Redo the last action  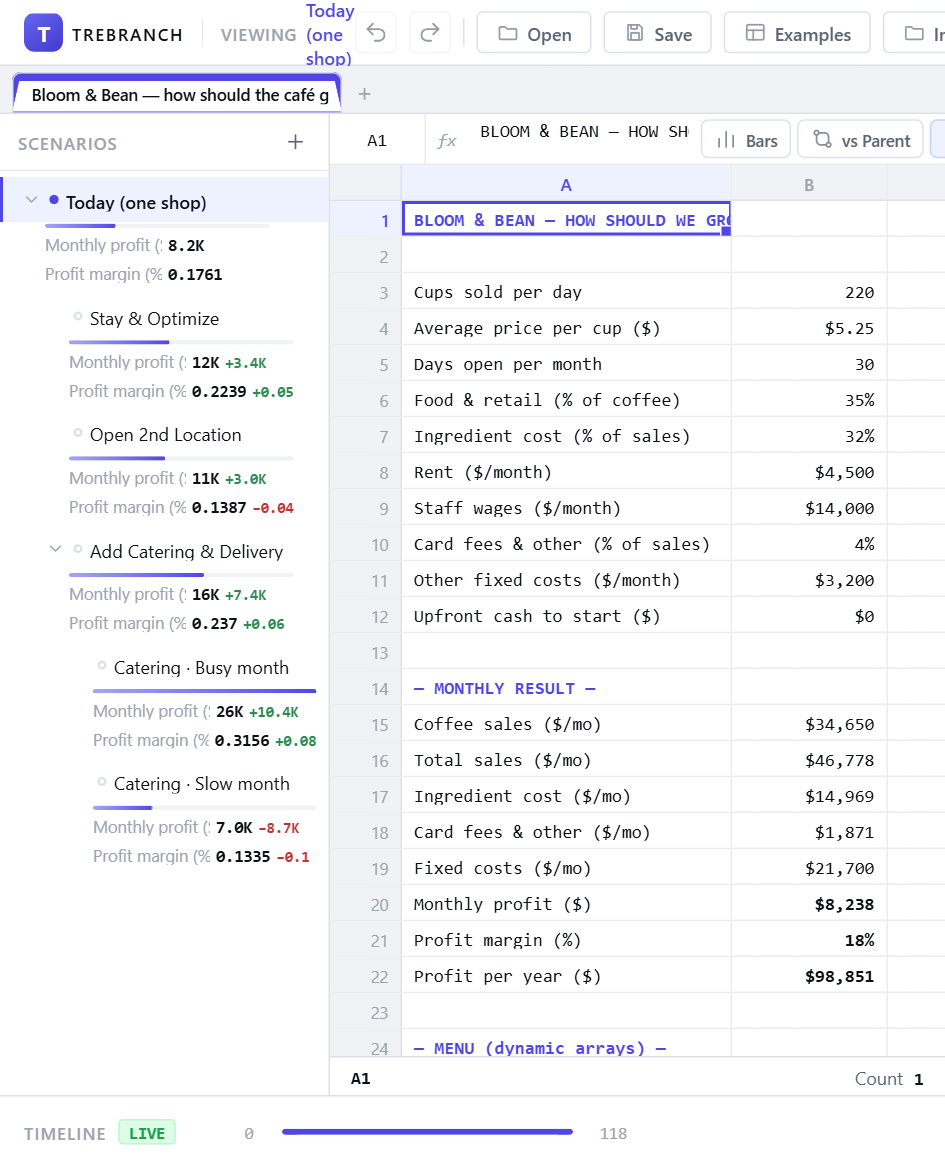[430, 33]
